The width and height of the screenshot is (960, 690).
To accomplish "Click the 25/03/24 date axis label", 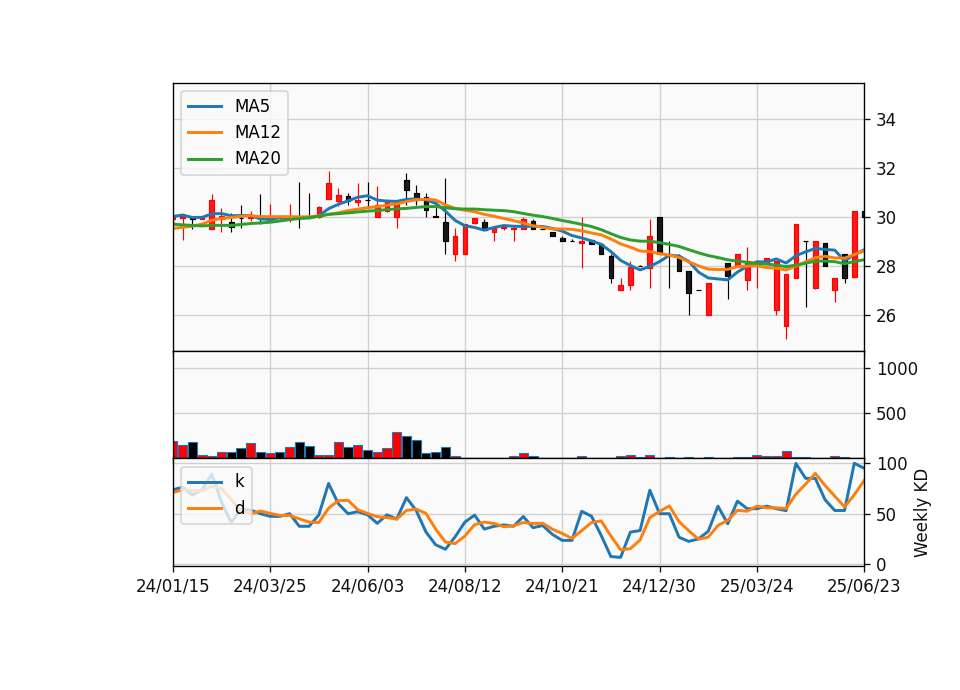I will pos(756,586).
